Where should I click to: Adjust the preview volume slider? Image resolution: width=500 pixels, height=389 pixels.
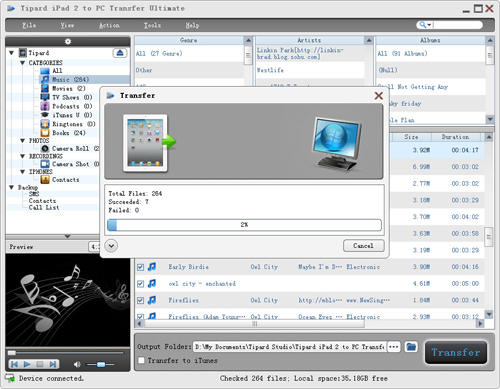[100, 364]
